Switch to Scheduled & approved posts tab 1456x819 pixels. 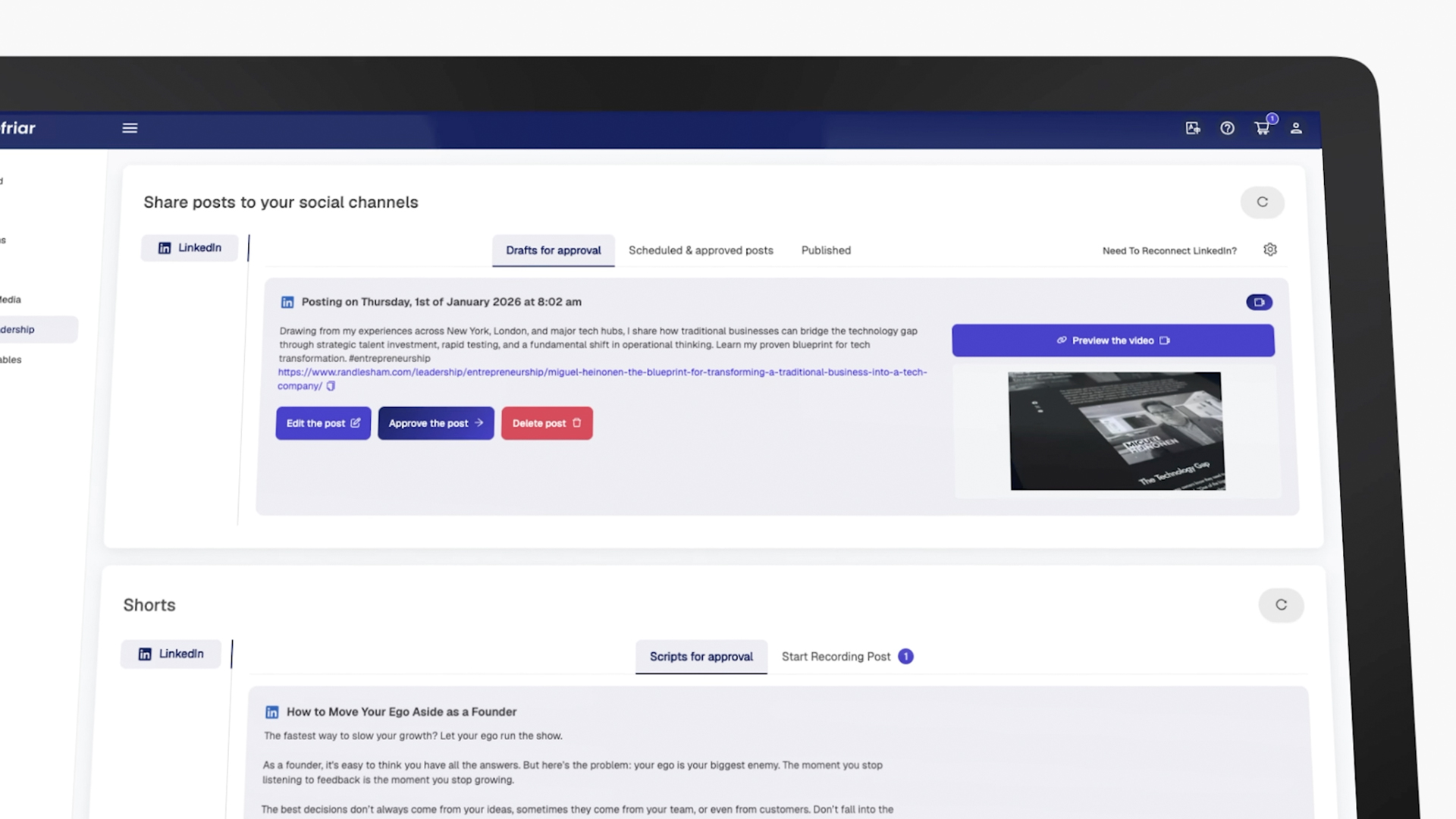(701, 250)
